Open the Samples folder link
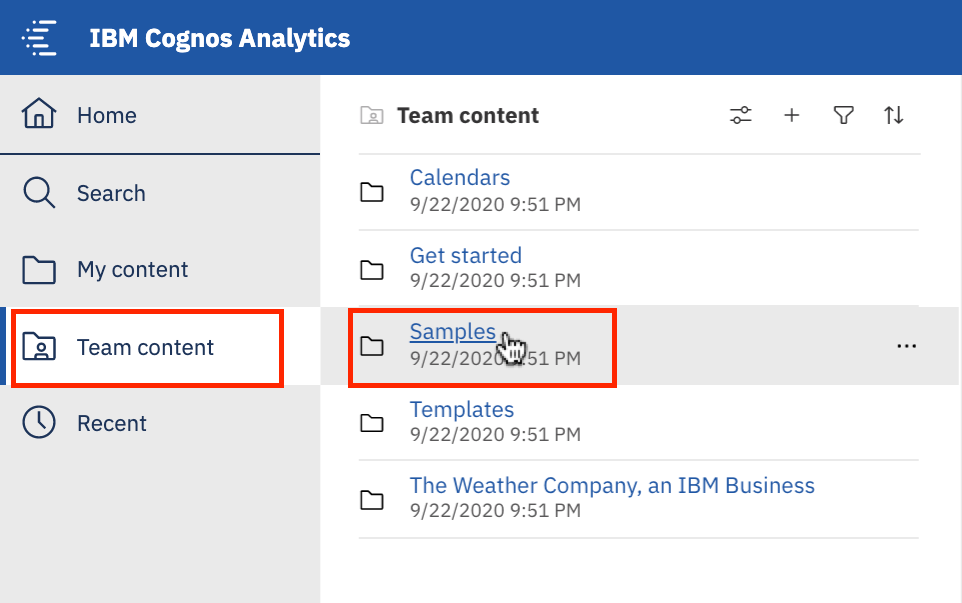This screenshot has width=962, height=603. pyautogui.click(x=453, y=331)
